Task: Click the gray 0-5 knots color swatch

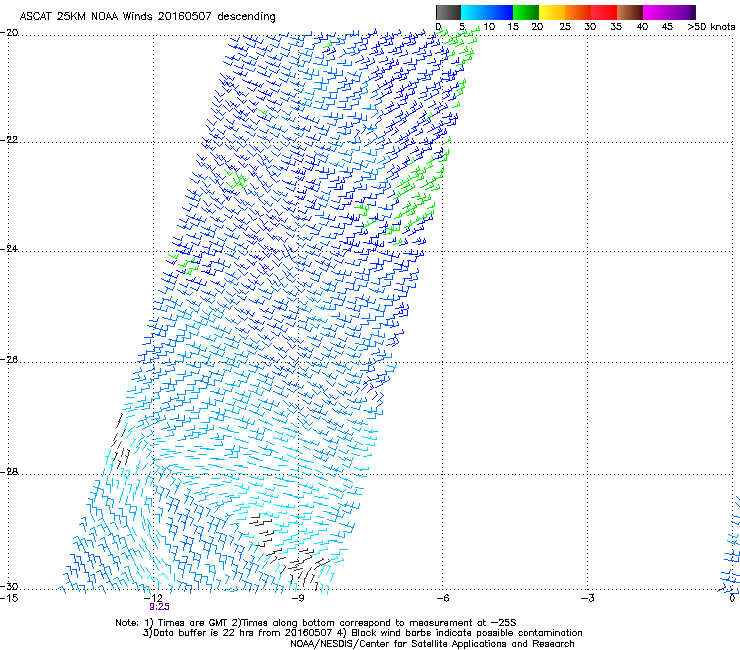Action: point(448,12)
